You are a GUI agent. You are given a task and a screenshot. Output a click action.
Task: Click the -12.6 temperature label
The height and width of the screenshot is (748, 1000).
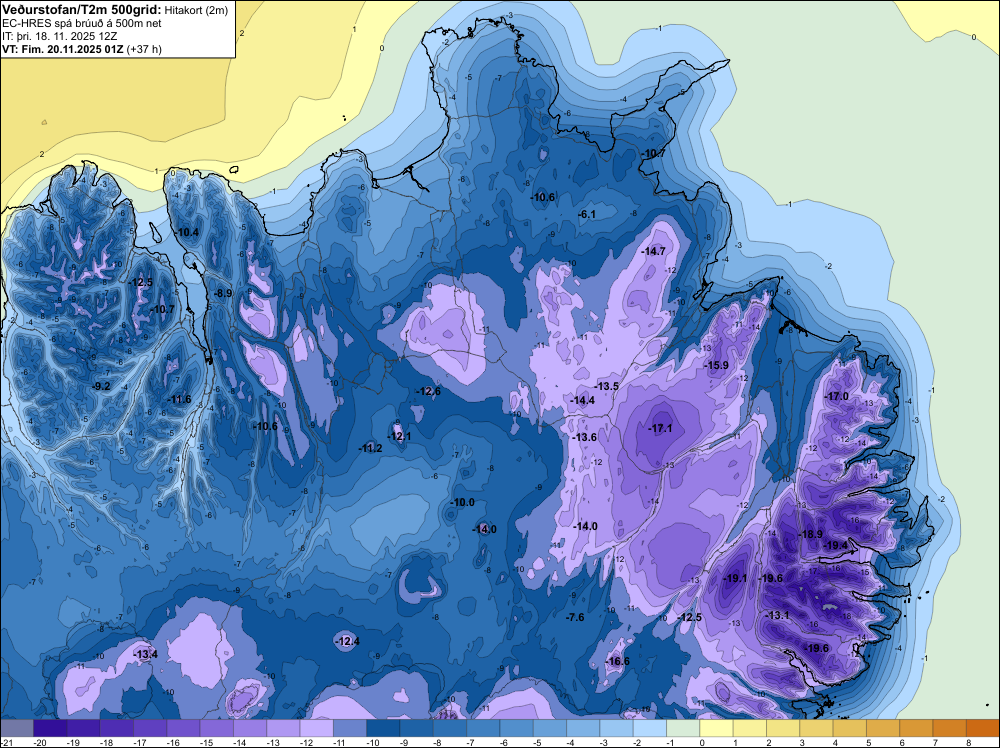428,391
